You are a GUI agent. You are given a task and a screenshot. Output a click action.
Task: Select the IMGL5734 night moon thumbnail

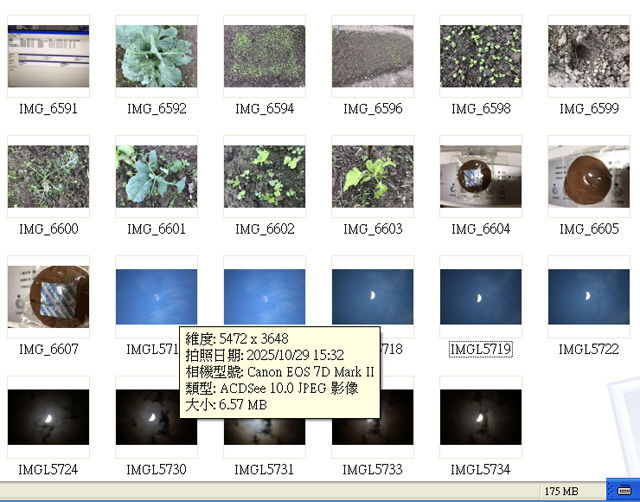[480, 417]
